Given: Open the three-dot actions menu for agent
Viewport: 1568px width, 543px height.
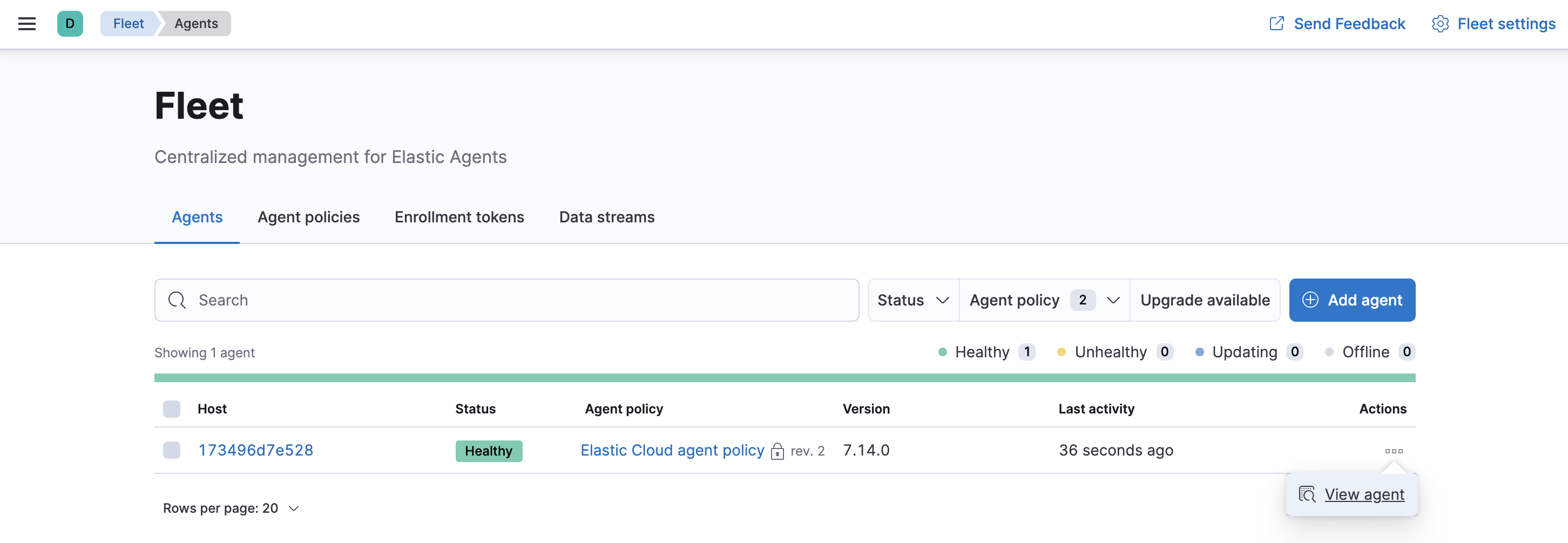Looking at the screenshot, I should point(1393,451).
